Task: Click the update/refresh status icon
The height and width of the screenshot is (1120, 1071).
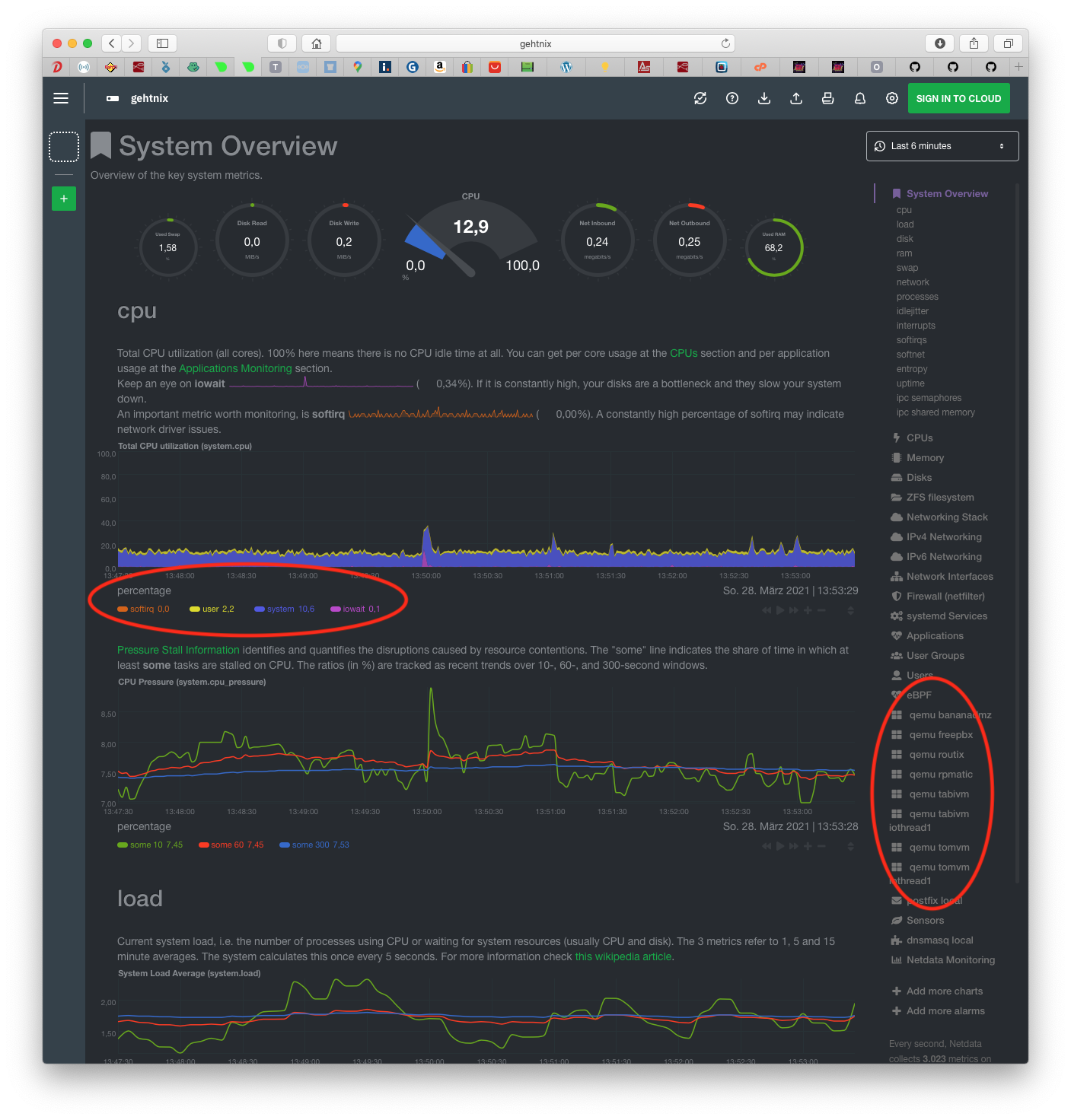Action: click(700, 98)
